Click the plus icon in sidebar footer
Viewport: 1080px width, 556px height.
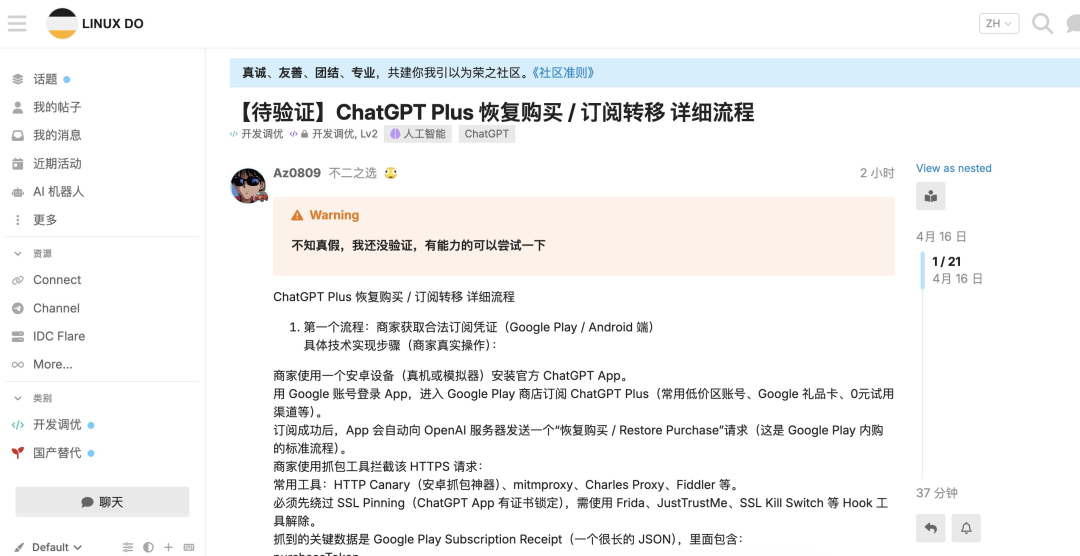coord(168,547)
